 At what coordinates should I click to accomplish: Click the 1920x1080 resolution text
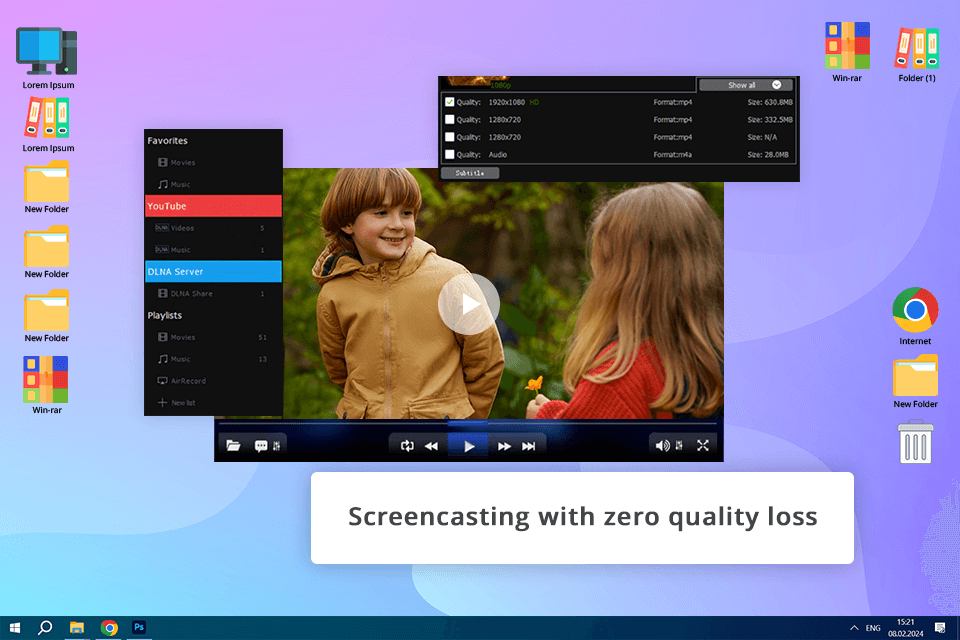pyautogui.click(x=506, y=102)
